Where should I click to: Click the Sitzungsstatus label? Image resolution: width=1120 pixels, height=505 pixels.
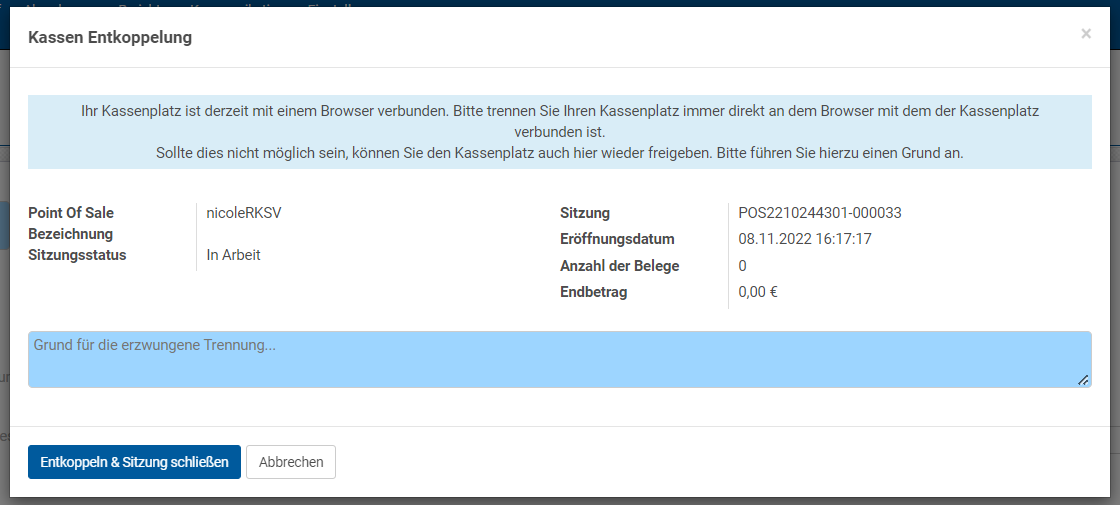[x=77, y=255]
